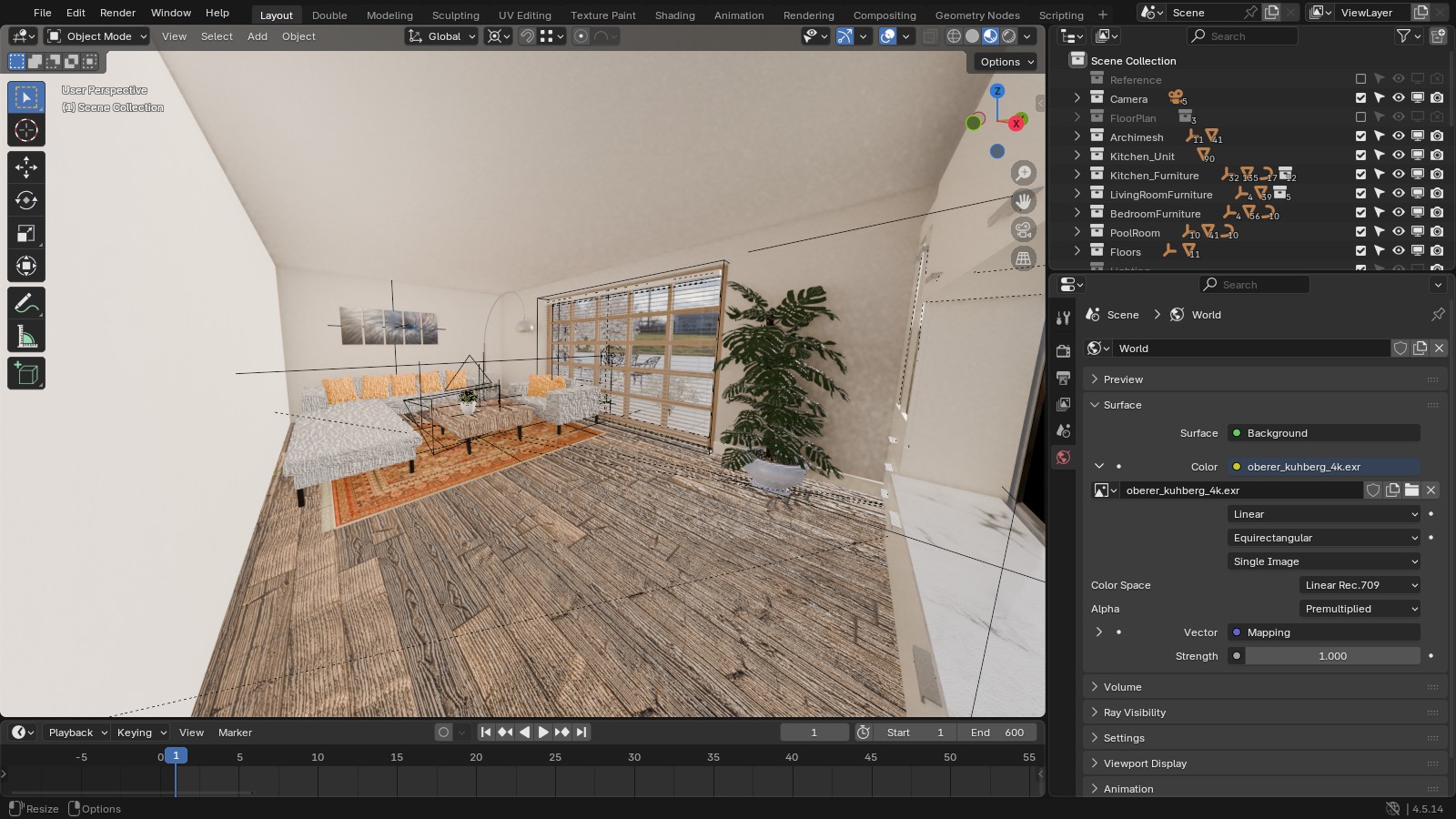
Task: Open the Equirectangular projection dropdown
Action: coord(1324,538)
